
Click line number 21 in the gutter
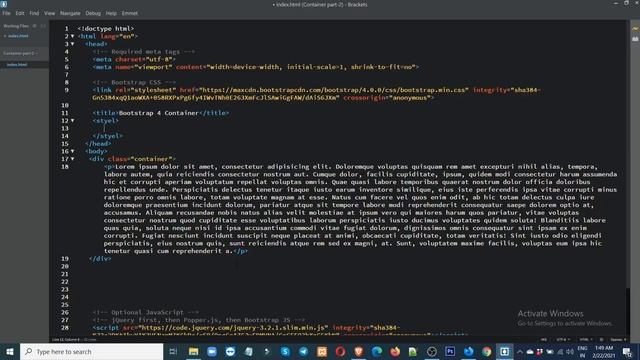pyautogui.click(x=65, y=274)
